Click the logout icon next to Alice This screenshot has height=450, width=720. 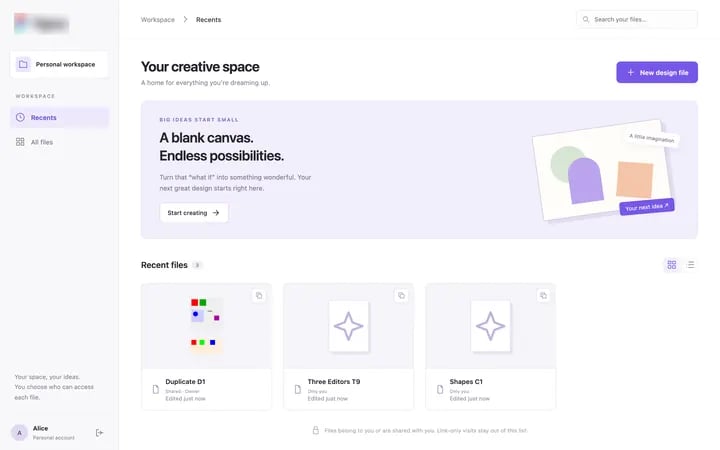click(99, 433)
